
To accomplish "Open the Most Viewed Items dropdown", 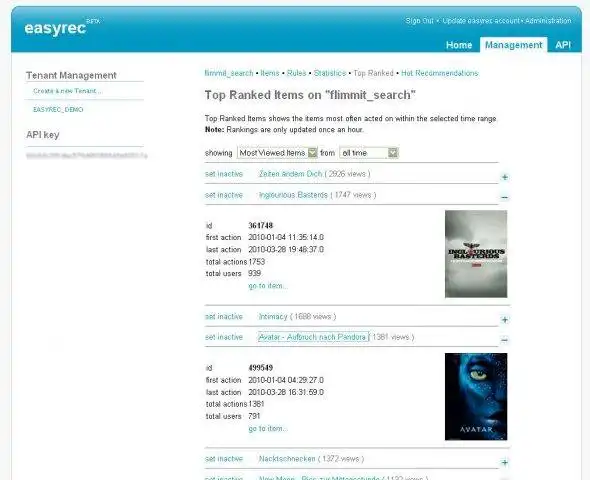I will coord(277,153).
